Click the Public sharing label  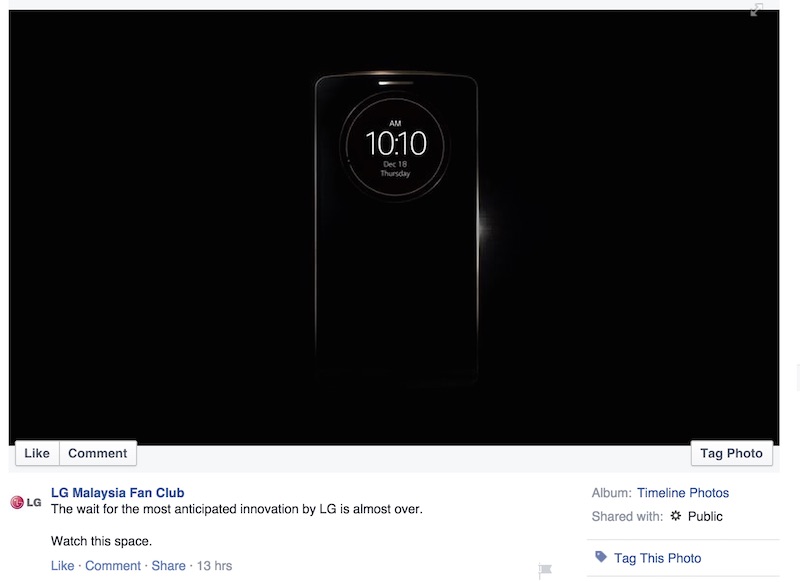705,516
